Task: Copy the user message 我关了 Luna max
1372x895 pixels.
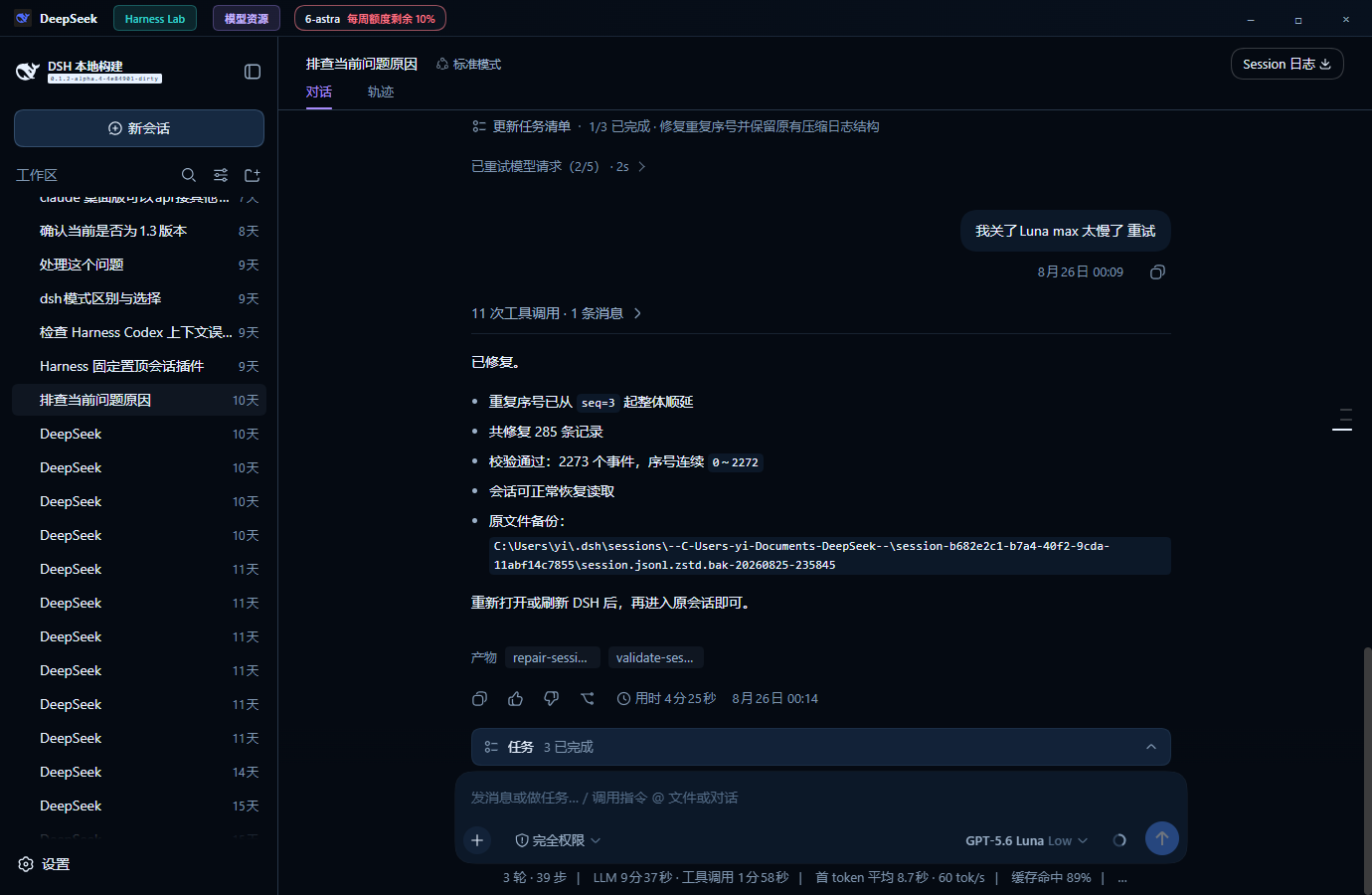Action: pos(1157,272)
